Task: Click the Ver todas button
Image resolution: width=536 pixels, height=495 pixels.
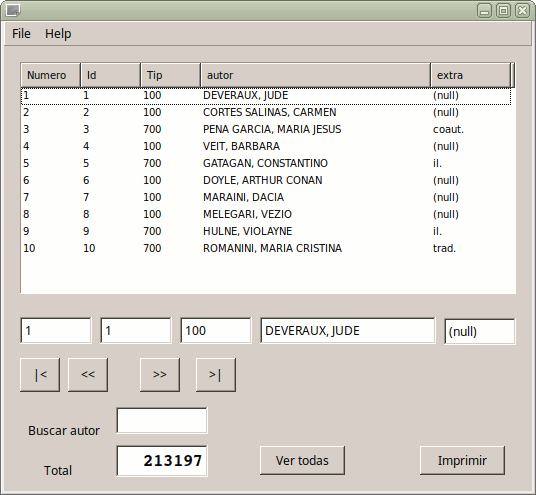Action: pyautogui.click(x=302, y=460)
